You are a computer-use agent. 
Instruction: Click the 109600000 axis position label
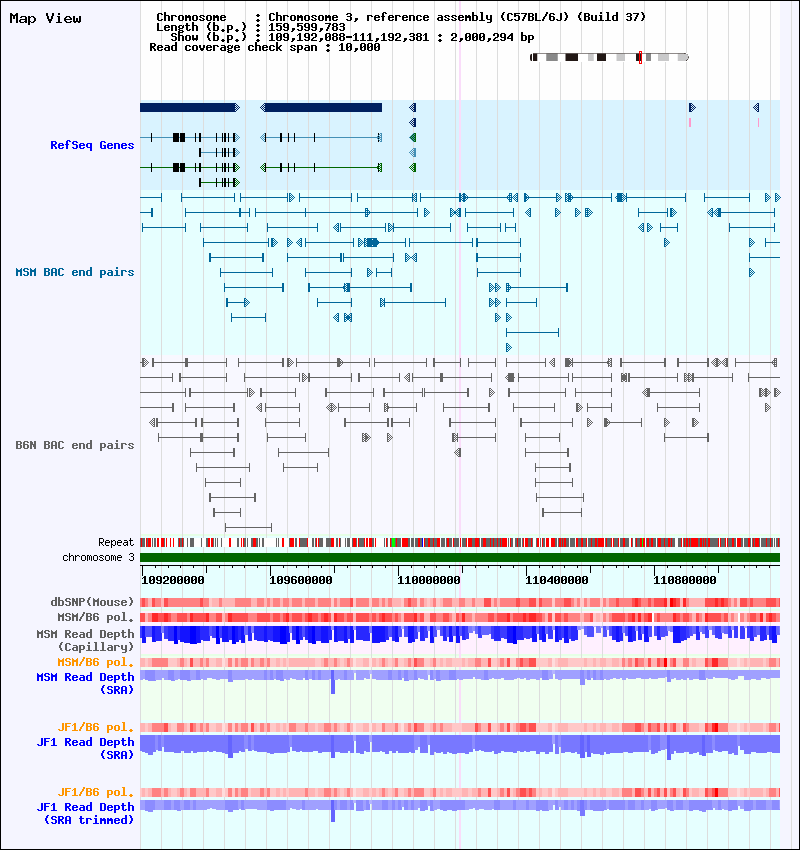[301, 580]
